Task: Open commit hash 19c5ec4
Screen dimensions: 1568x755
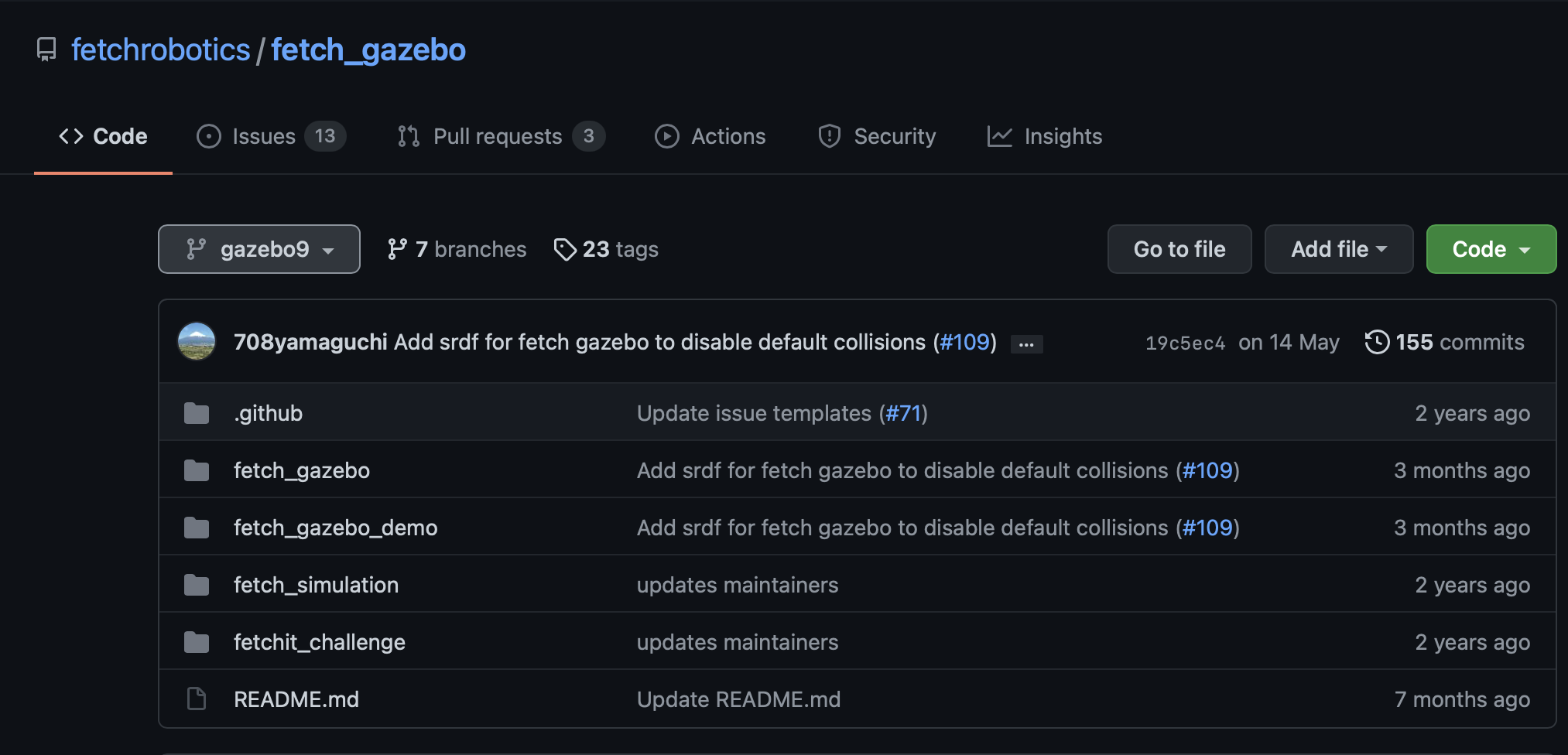Action: click(x=1185, y=343)
